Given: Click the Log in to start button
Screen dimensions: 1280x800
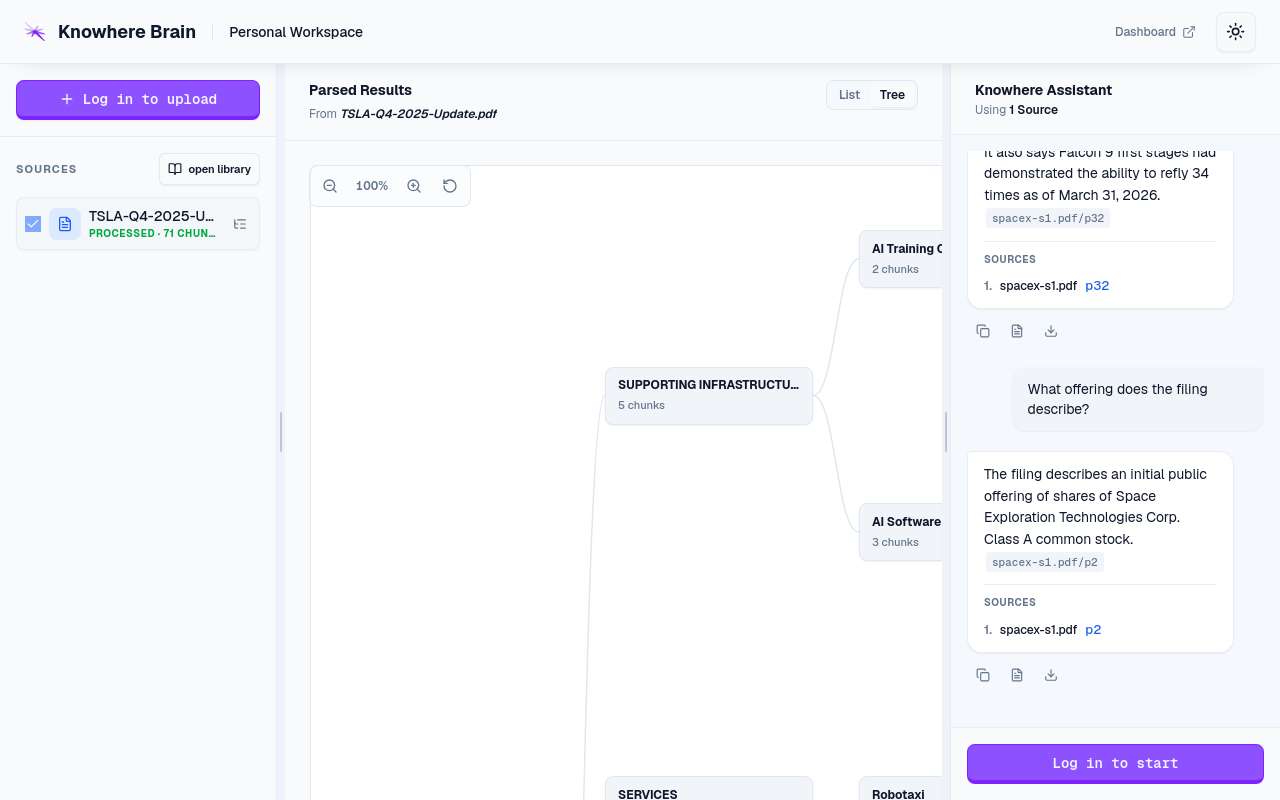Looking at the screenshot, I should pos(1115,763).
